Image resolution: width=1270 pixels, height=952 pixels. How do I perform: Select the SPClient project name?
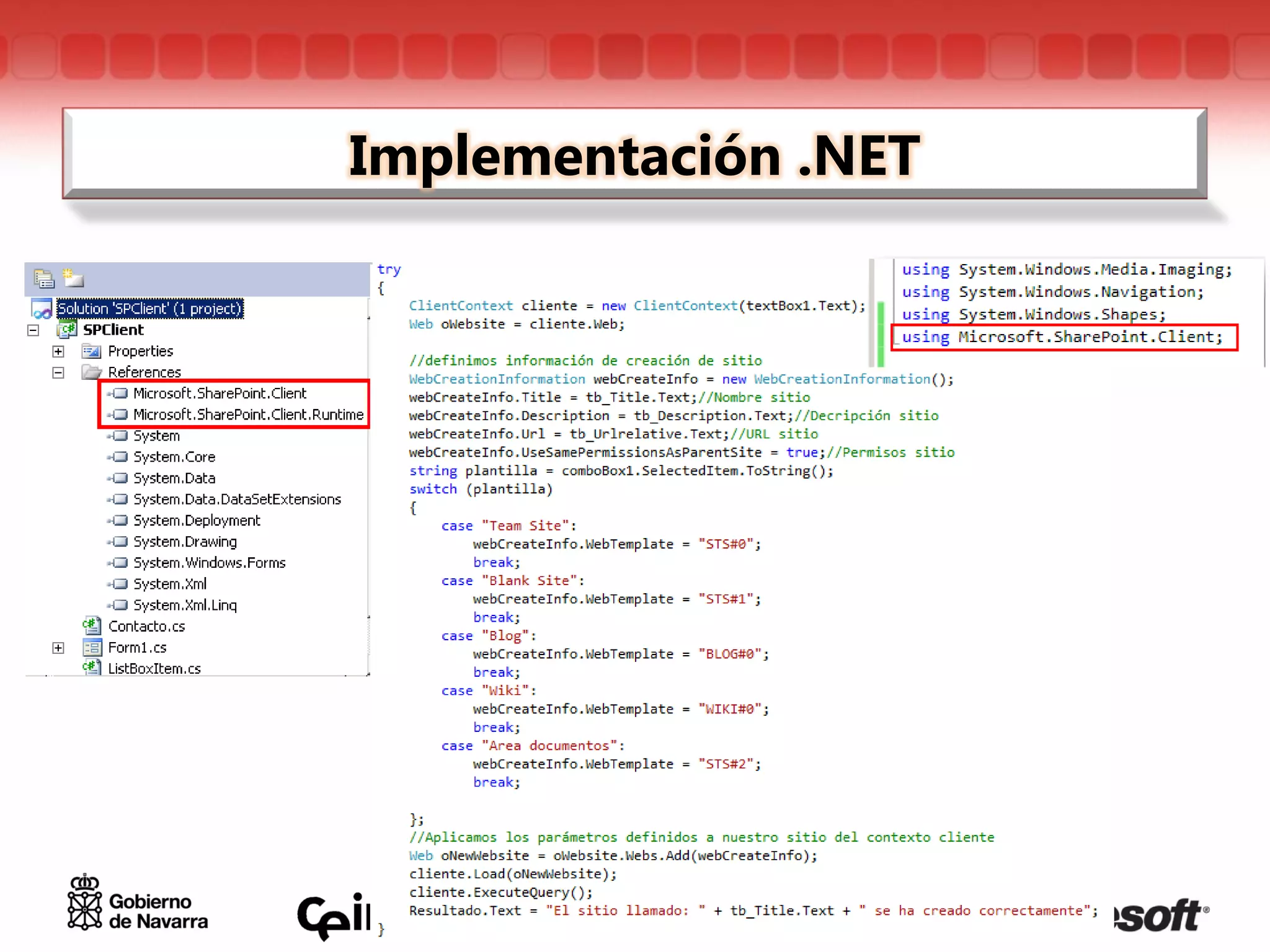[x=113, y=330]
